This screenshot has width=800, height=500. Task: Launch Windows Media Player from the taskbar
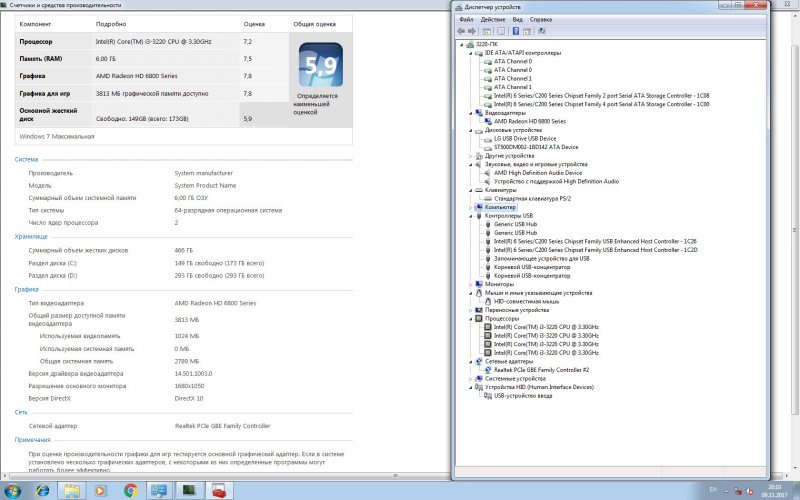click(x=101, y=491)
